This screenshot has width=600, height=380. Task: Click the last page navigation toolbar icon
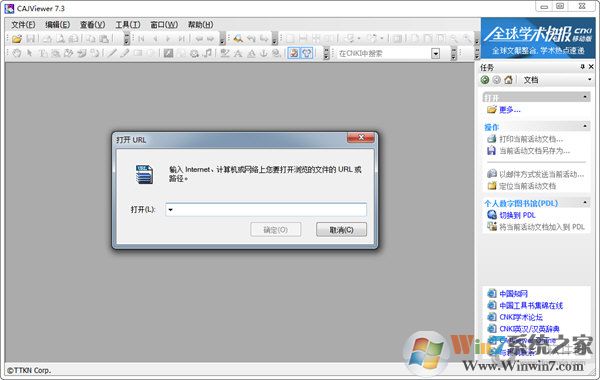(x=182, y=39)
